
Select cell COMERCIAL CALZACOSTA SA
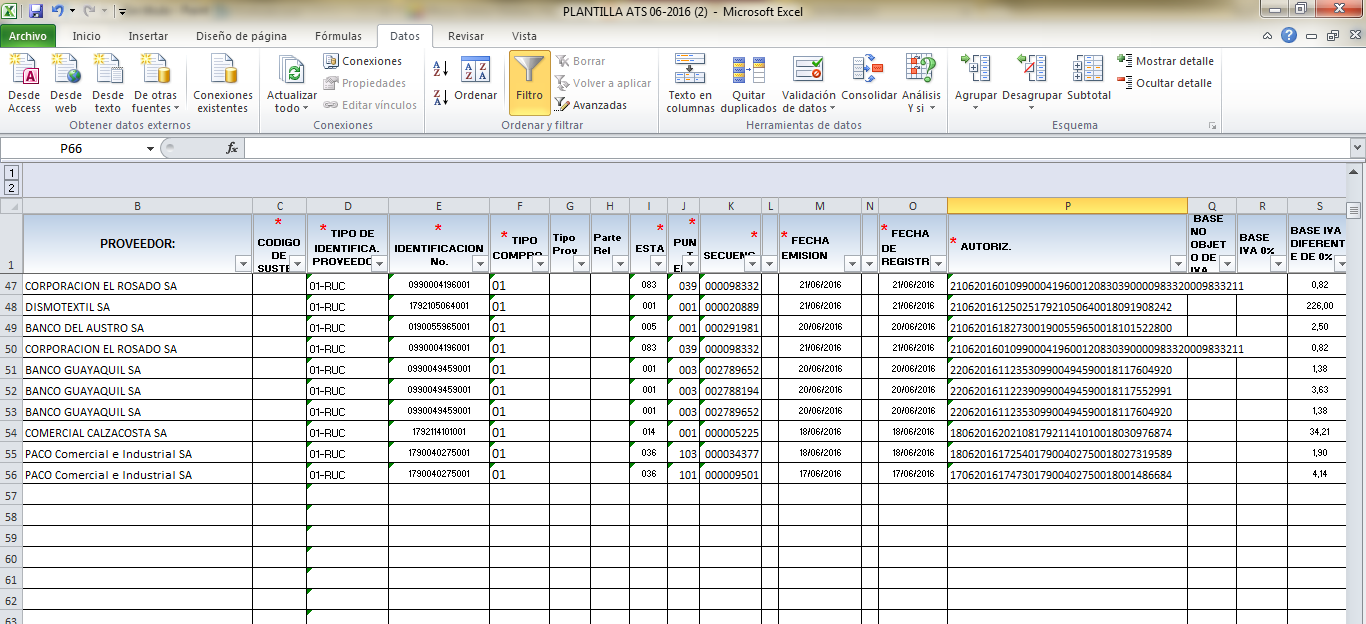pyautogui.click(x=137, y=432)
